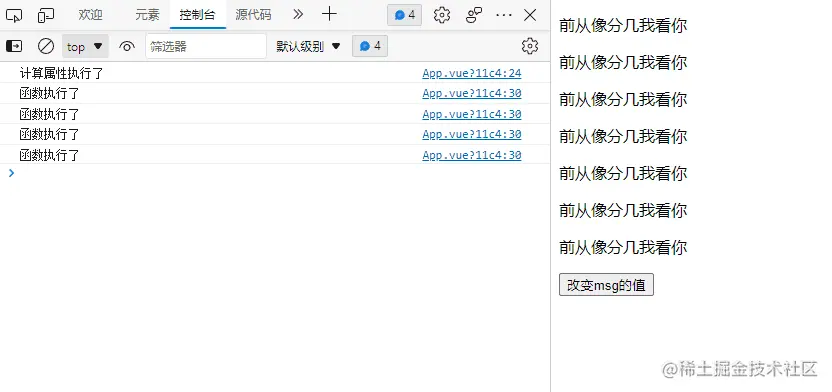Activate the inspect element picker icon

tap(14, 15)
